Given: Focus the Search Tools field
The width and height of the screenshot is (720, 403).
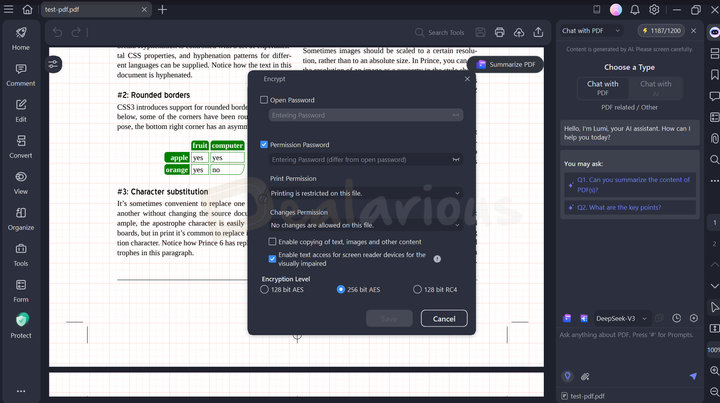Looking at the screenshot, I should (440, 32).
